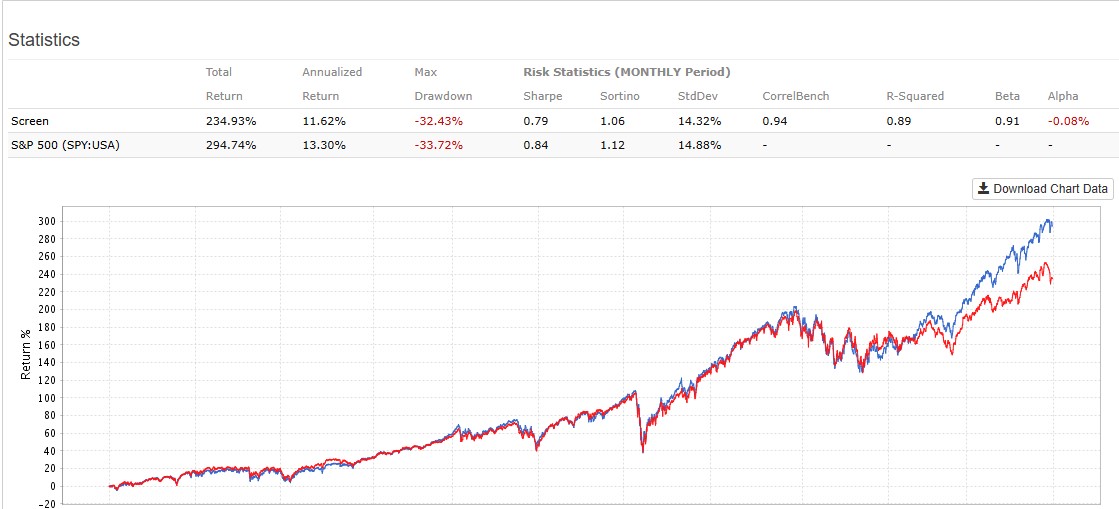Click the Risk Statistics (MONTHLY Period) heading
Image resolution: width=1119 pixels, height=509 pixels.
tap(627, 72)
